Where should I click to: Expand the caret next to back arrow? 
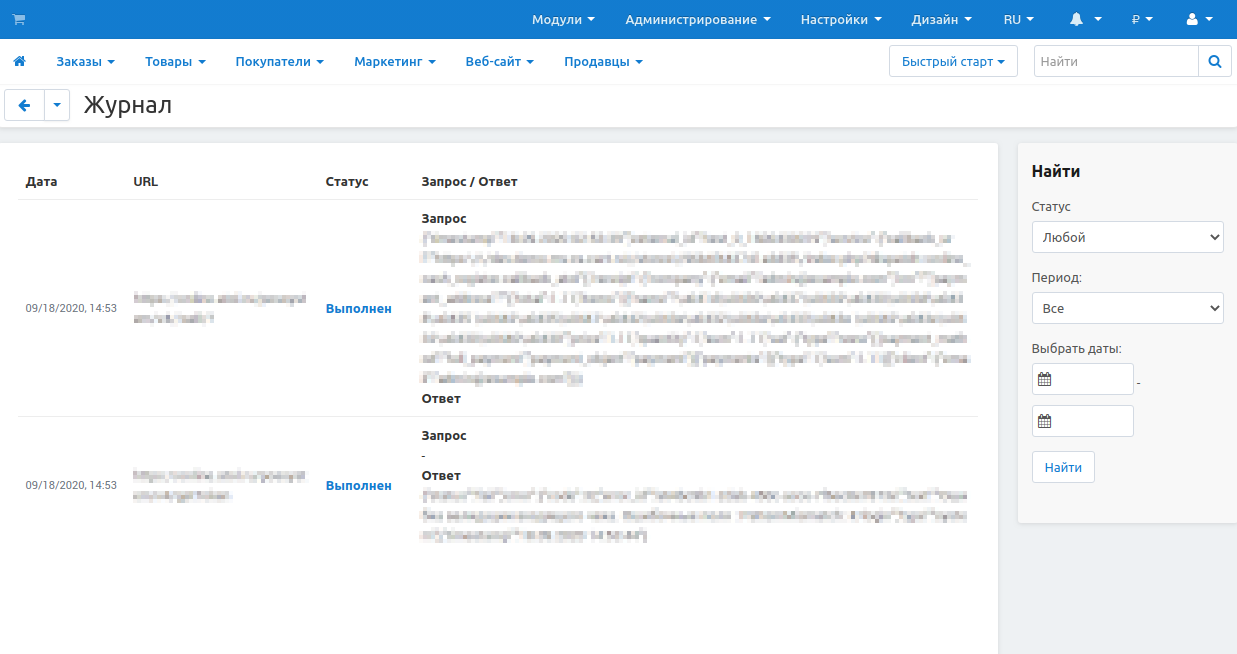tap(57, 105)
